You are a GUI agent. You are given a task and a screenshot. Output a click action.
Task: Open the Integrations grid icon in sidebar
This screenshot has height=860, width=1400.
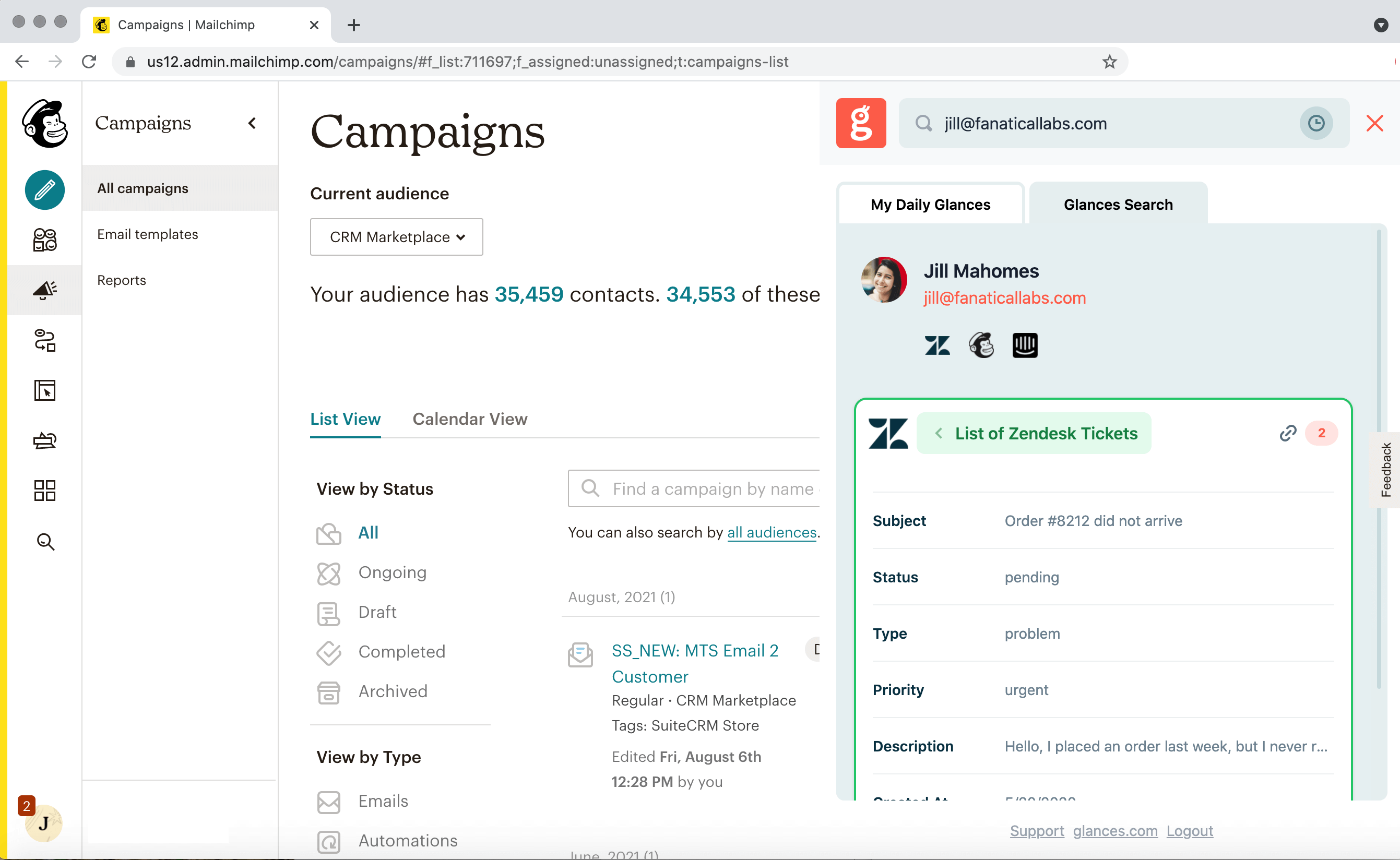coord(44,491)
